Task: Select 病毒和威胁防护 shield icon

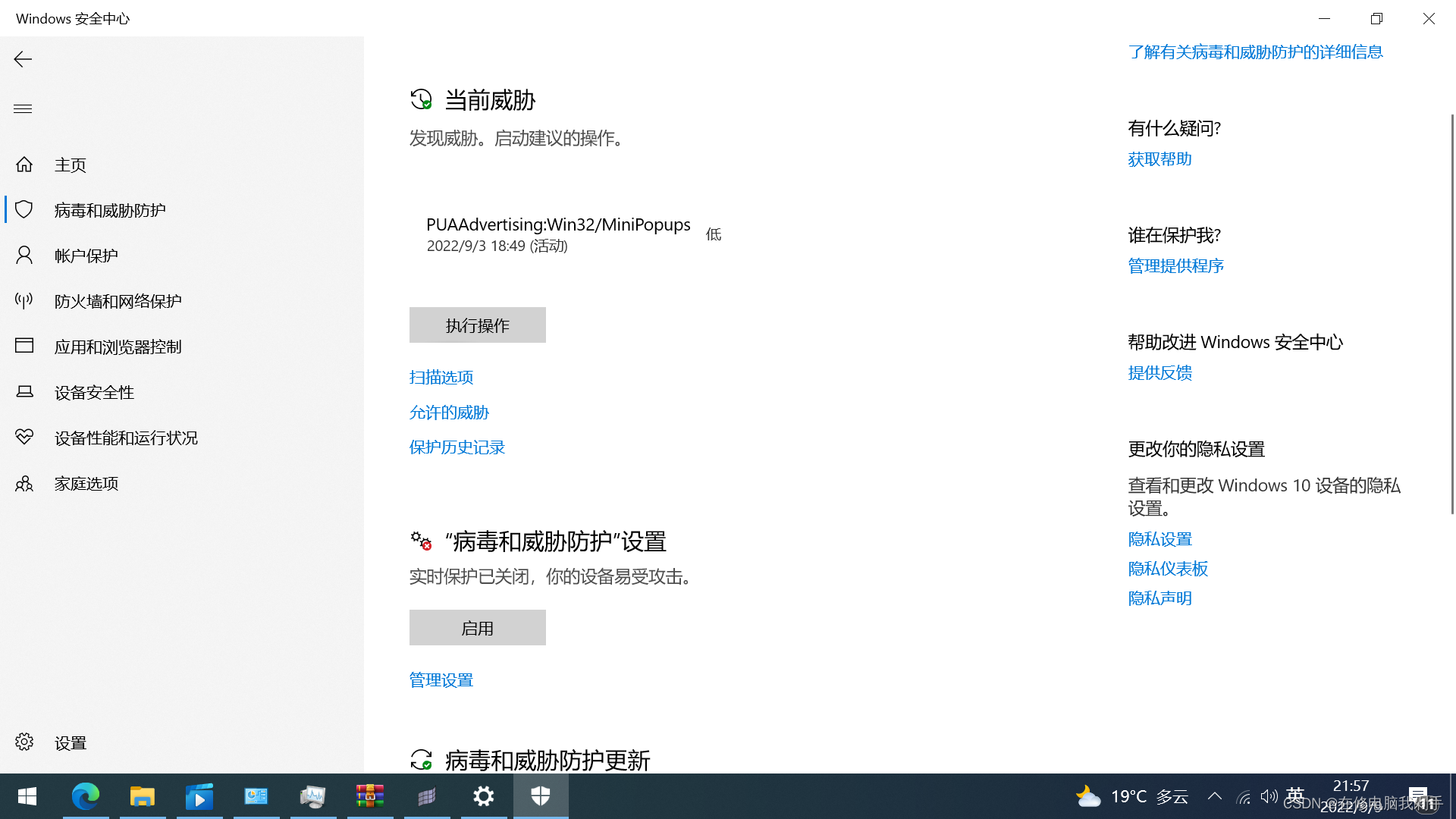Action: pyautogui.click(x=24, y=210)
